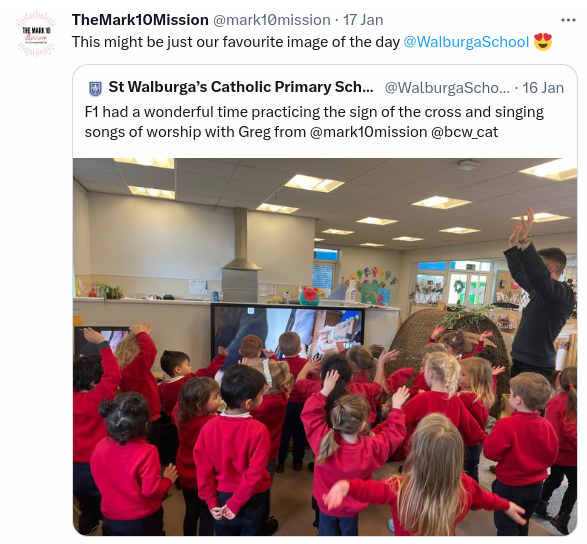Click the kitchen extractor hood in photo
Image resolution: width=587 pixels, height=544 pixels.
[241, 255]
